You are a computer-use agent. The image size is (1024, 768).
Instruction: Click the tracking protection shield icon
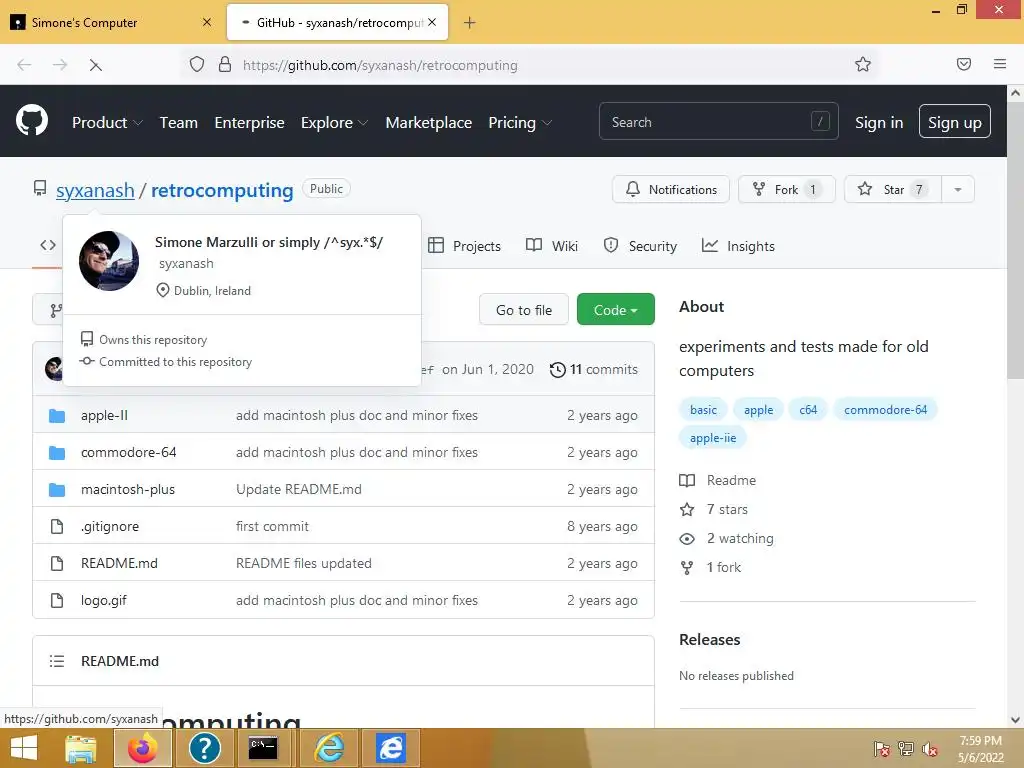pos(197,64)
